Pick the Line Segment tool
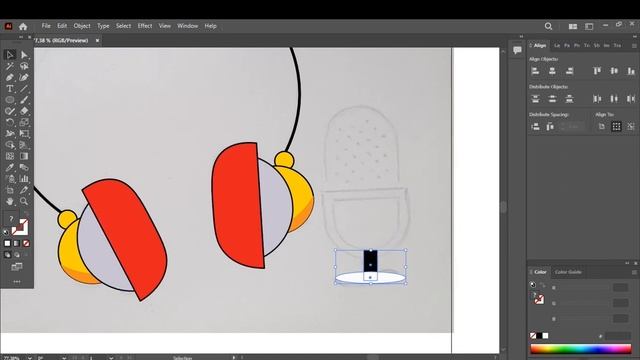This screenshot has width=640, height=360. click(24, 89)
